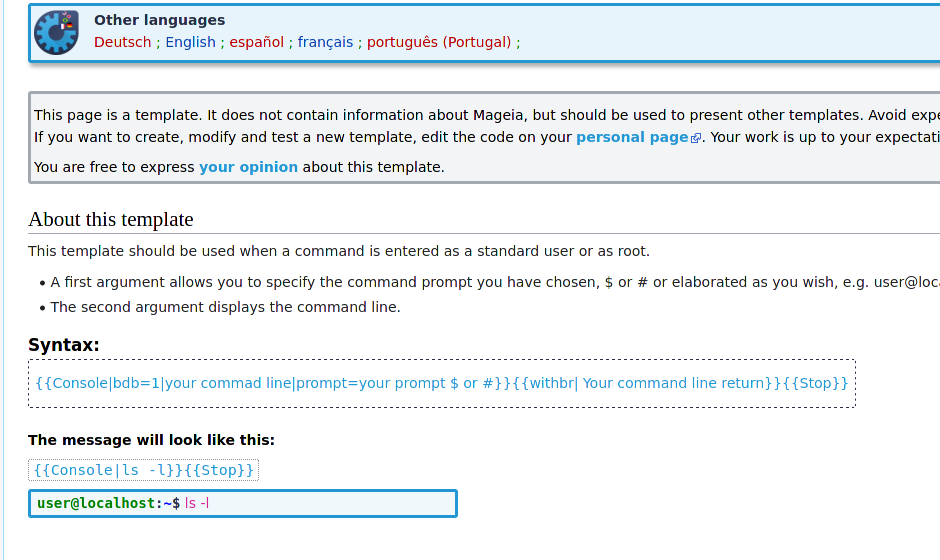Click the About this template heading
This screenshot has width=940, height=560.
(111, 219)
